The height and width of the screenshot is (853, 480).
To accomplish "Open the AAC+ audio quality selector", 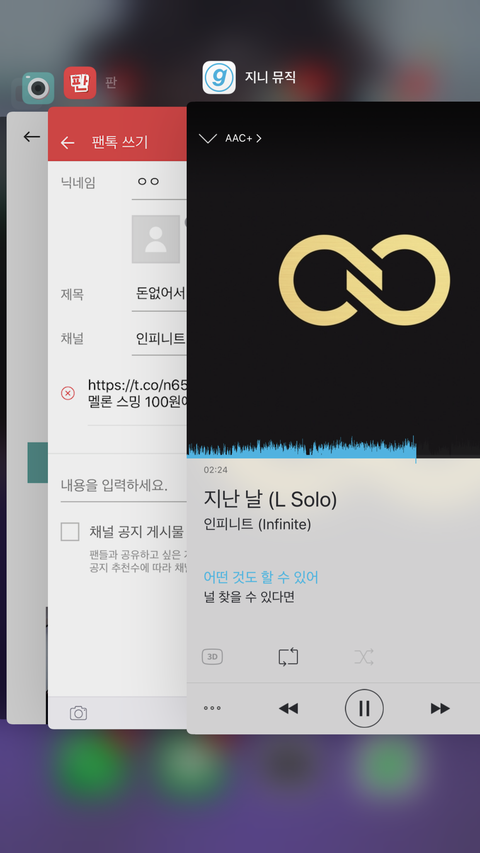I will pyautogui.click(x=243, y=138).
